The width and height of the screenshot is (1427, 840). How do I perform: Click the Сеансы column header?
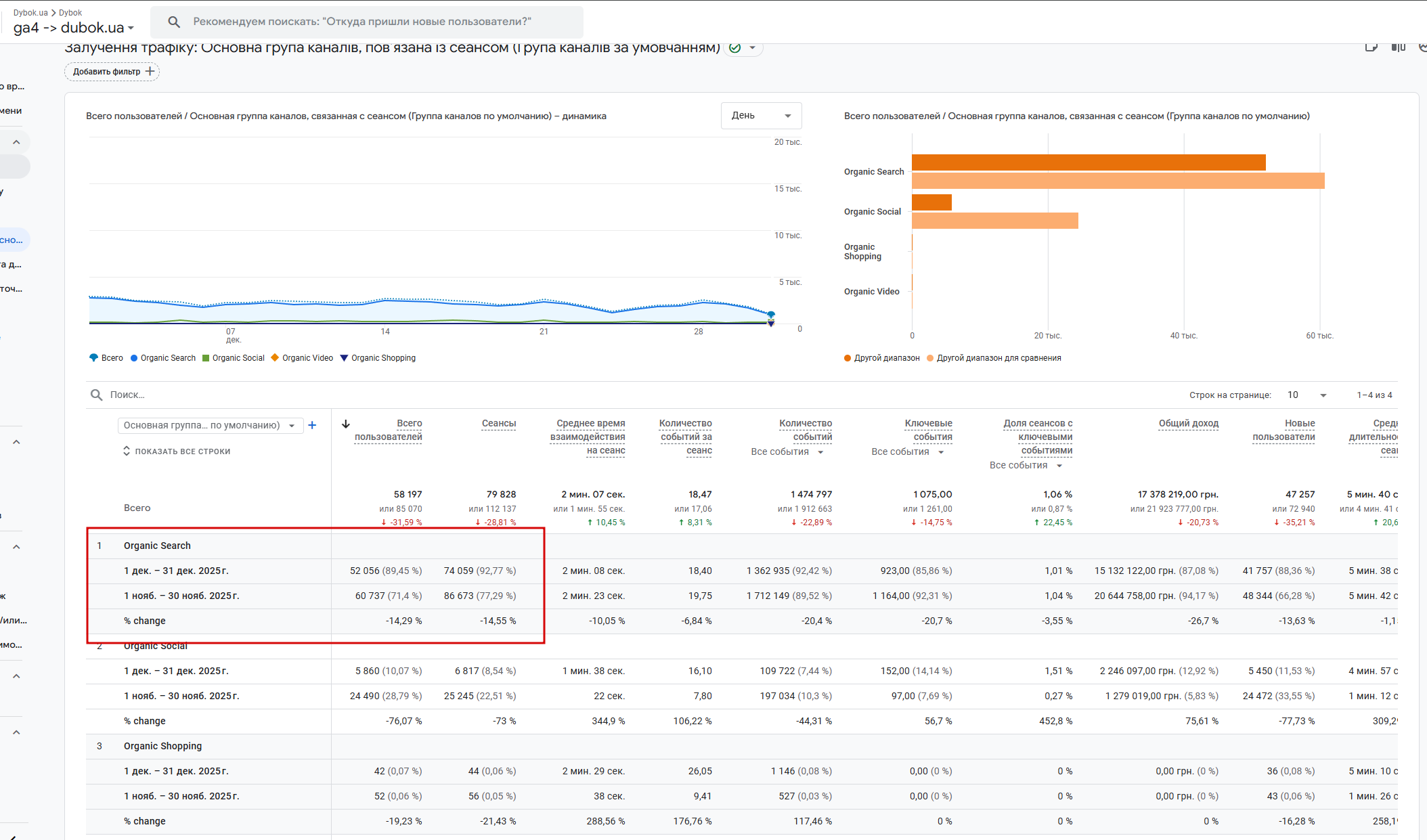tap(498, 423)
